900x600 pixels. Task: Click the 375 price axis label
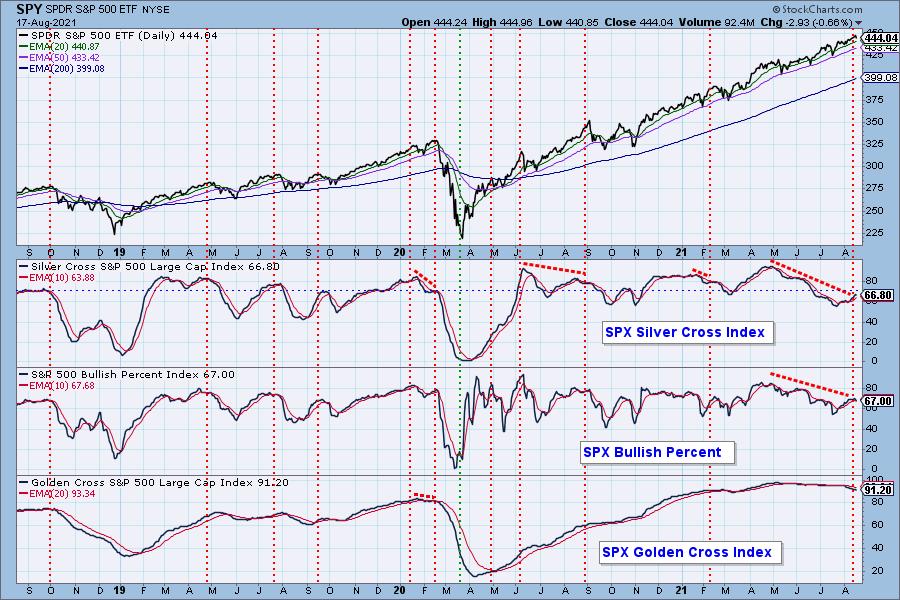coord(874,99)
